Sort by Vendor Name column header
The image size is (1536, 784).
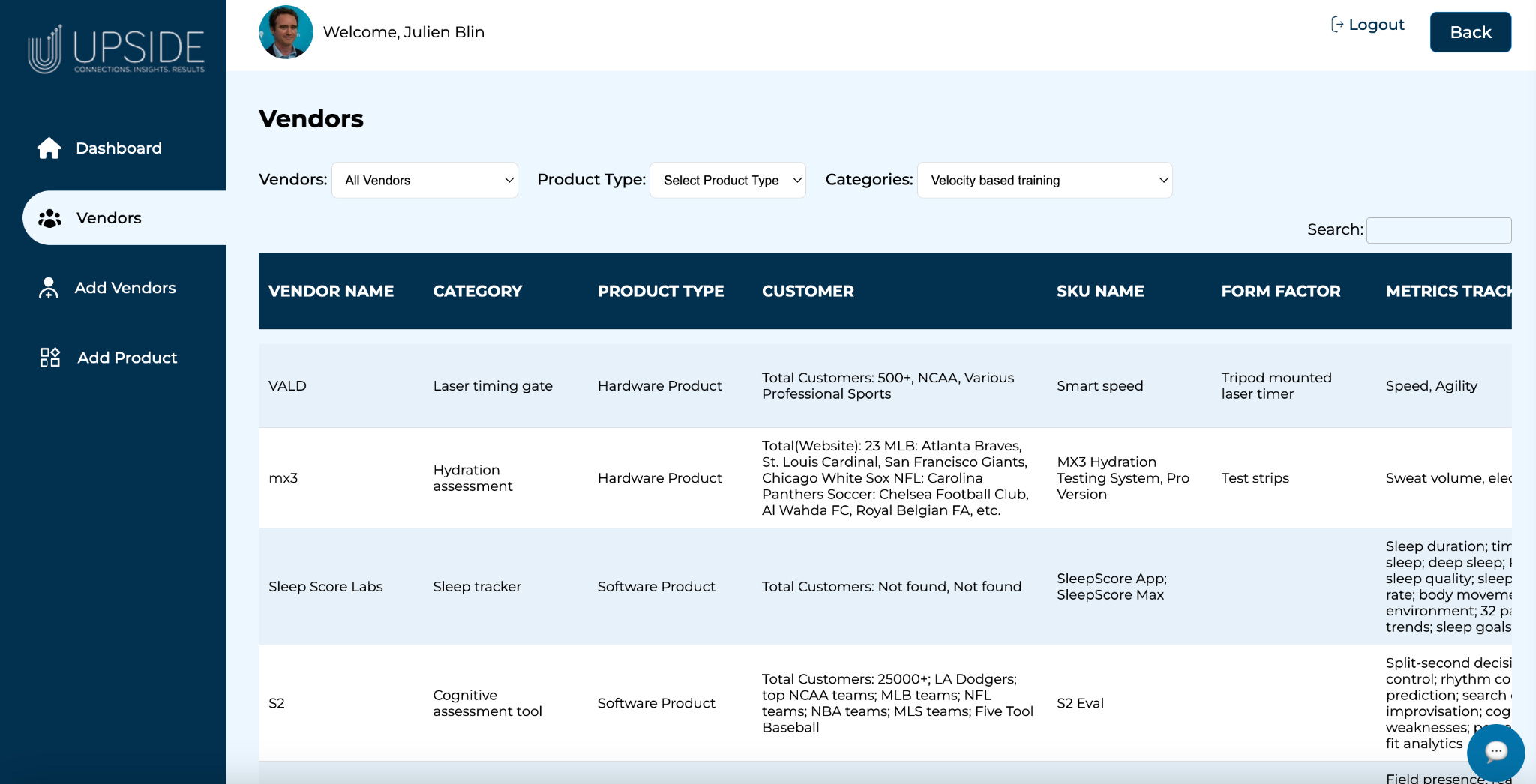point(331,291)
